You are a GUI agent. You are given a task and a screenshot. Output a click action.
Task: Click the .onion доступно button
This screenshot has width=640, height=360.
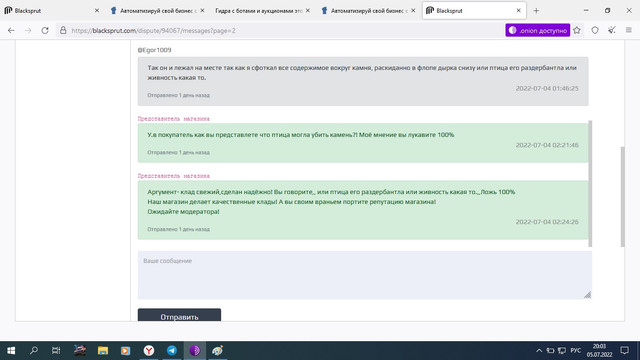[538, 30]
